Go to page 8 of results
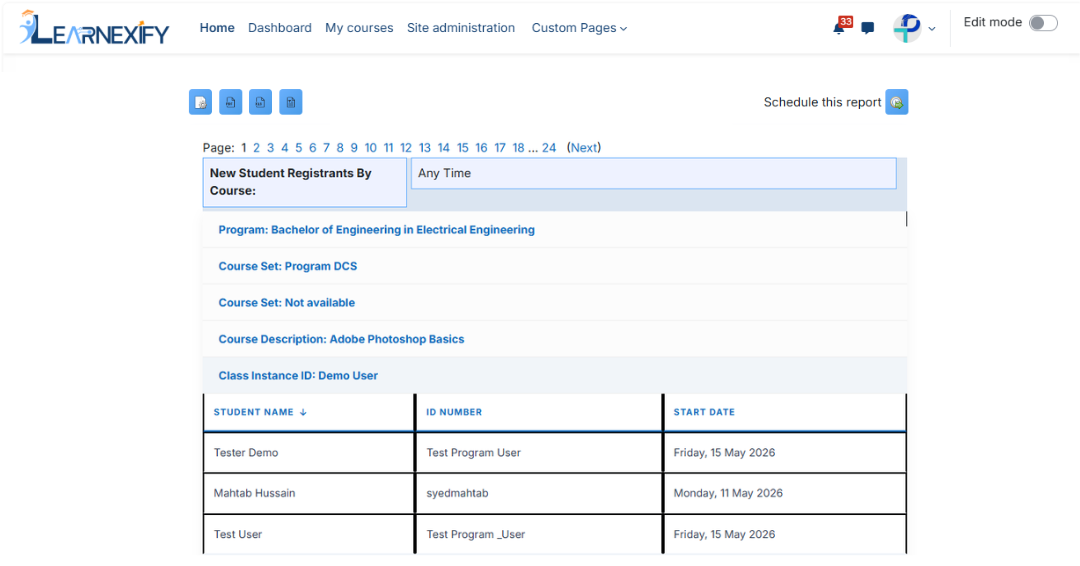Image resolution: width=1080 pixels, height=566 pixels. [340, 148]
